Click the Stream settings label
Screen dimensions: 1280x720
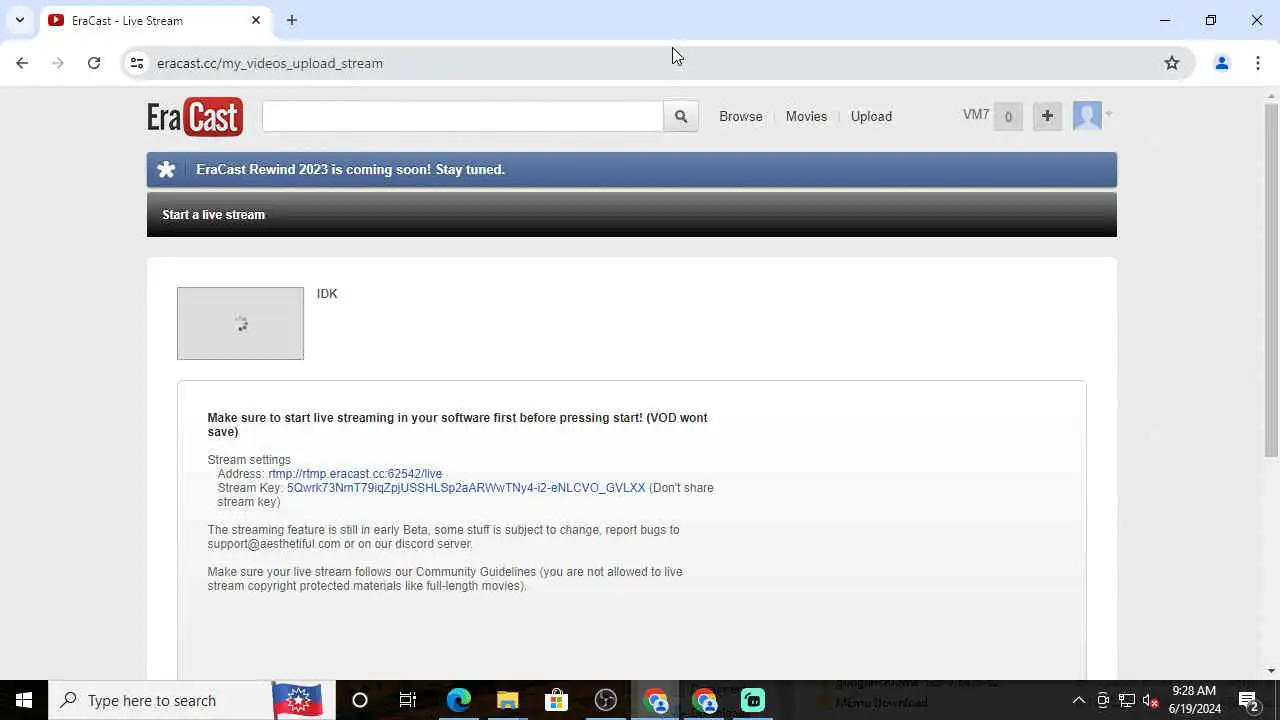tap(249, 459)
